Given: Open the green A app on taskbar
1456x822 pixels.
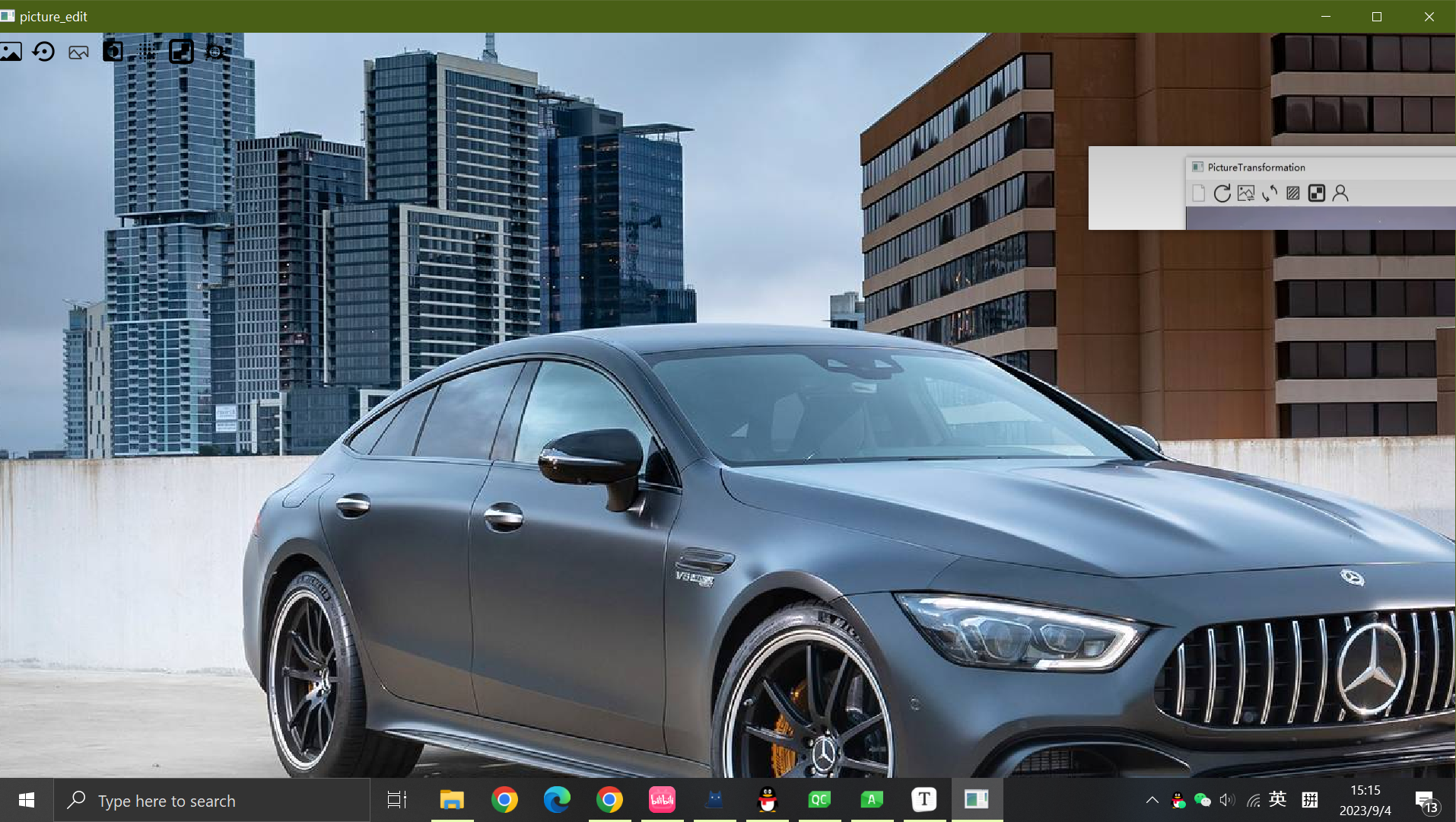Looking at the screenshot, I should point(872,800).
